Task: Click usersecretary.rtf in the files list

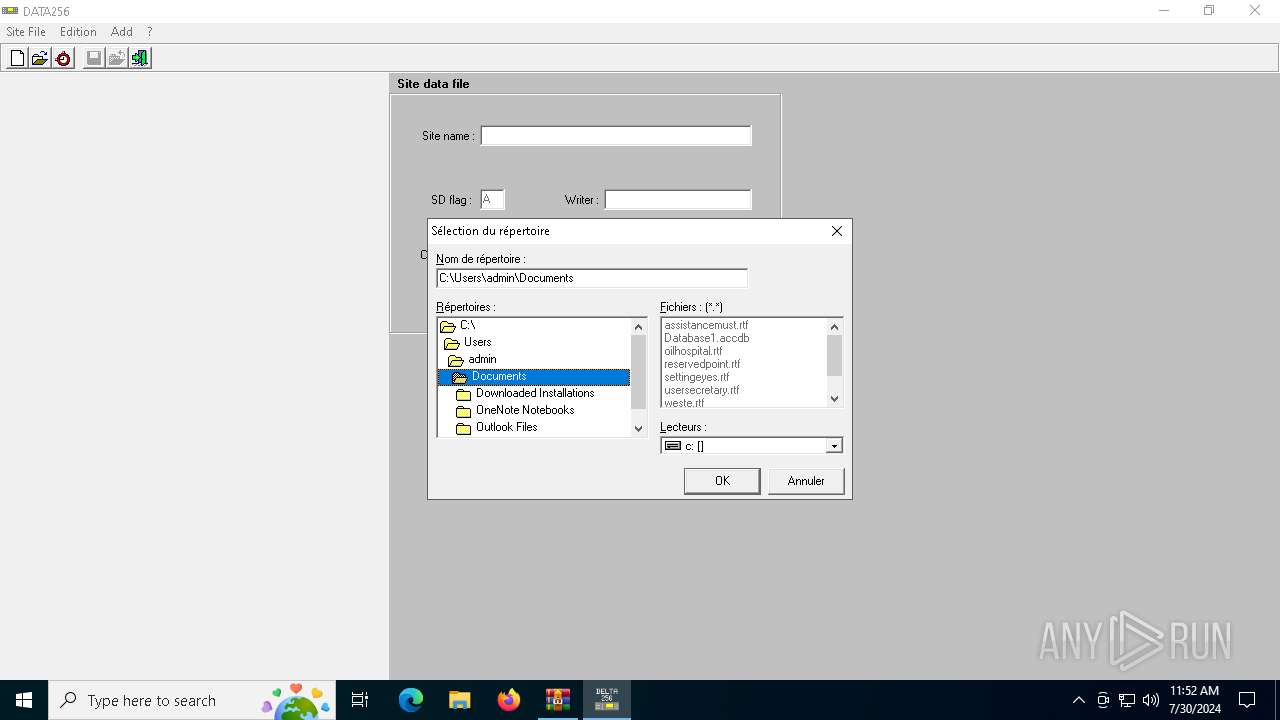Action: (701, 390)
